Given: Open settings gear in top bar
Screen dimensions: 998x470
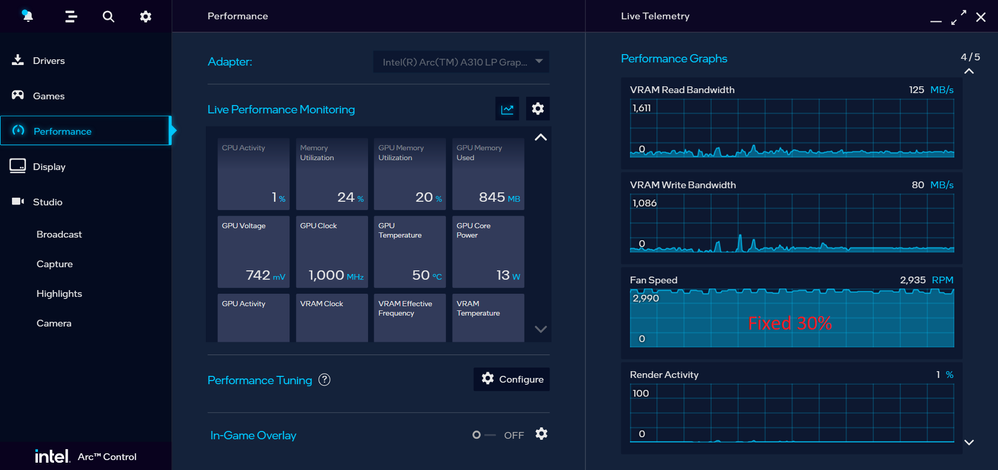Looking at the screenshot, I should pyautogui.click(x=146, y=17).
